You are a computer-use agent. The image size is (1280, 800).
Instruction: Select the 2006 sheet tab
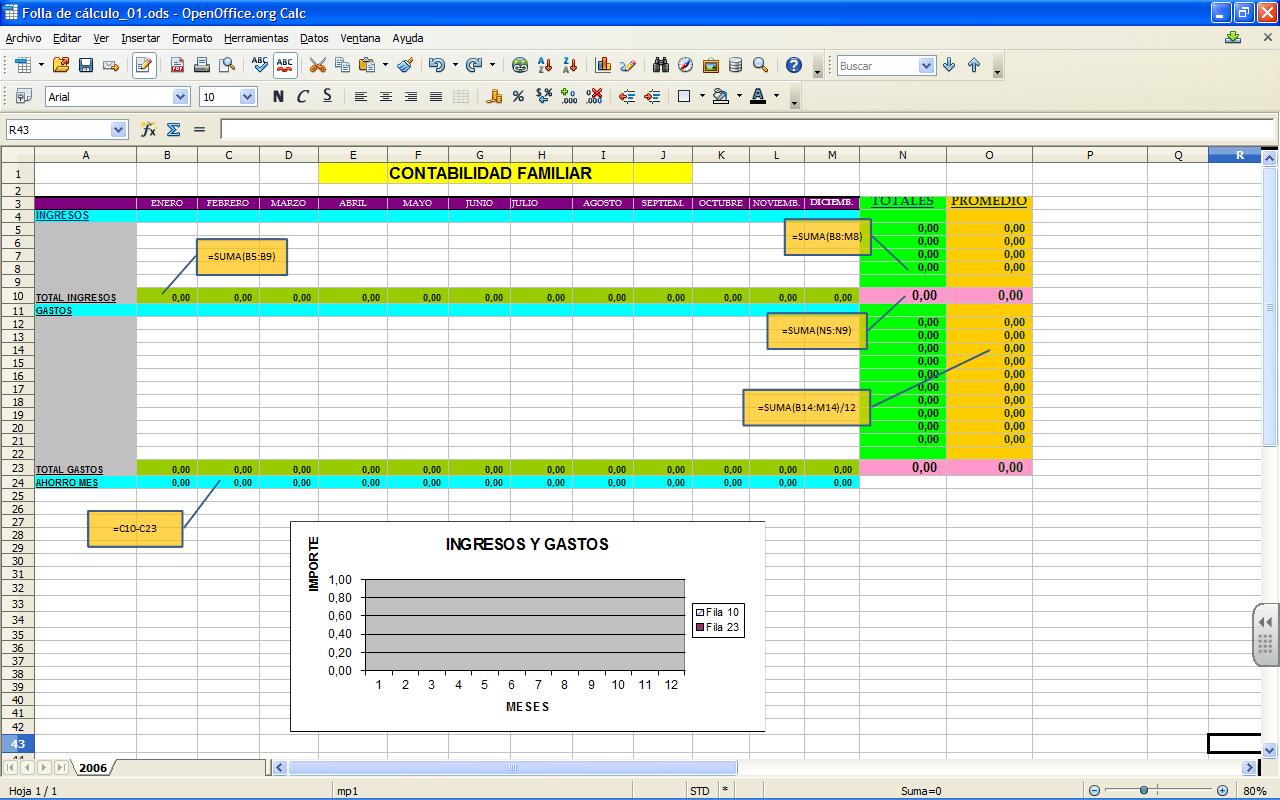pyautogui.click(x=93, y=768)
